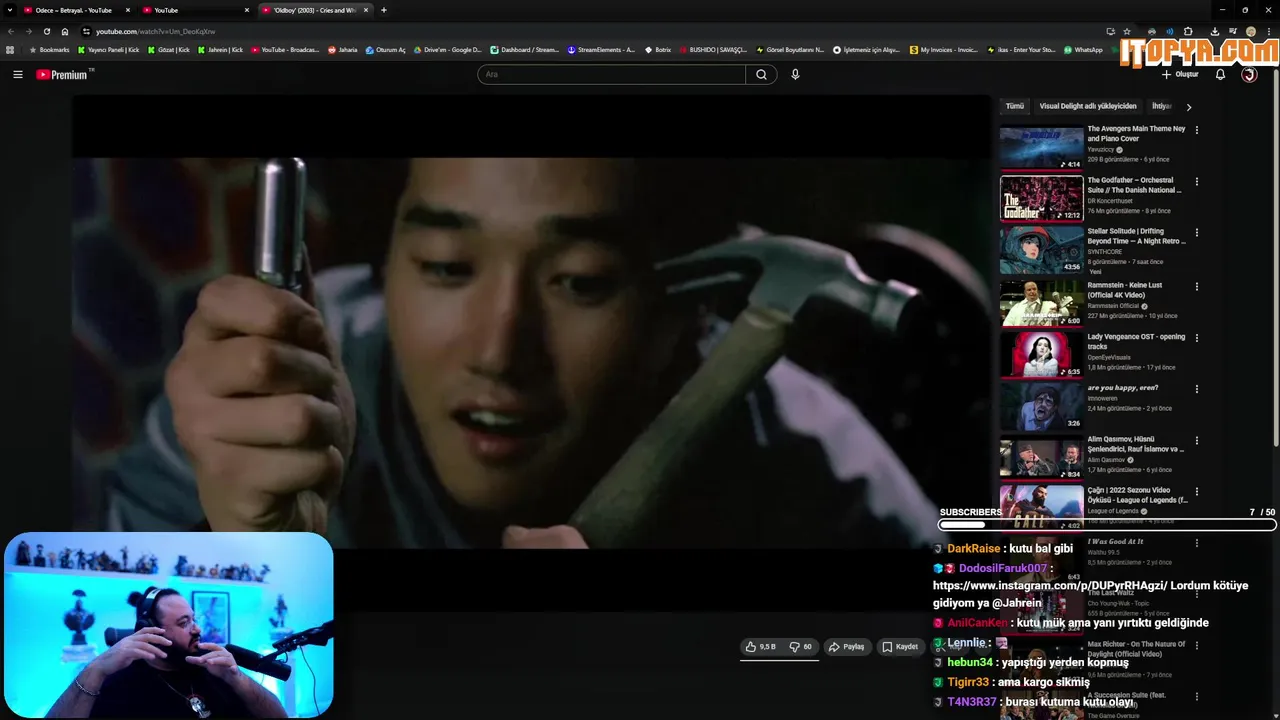Bookmark this page with the star icon
This screenshot has height=720, width=1280.
tap(1127, 31)
